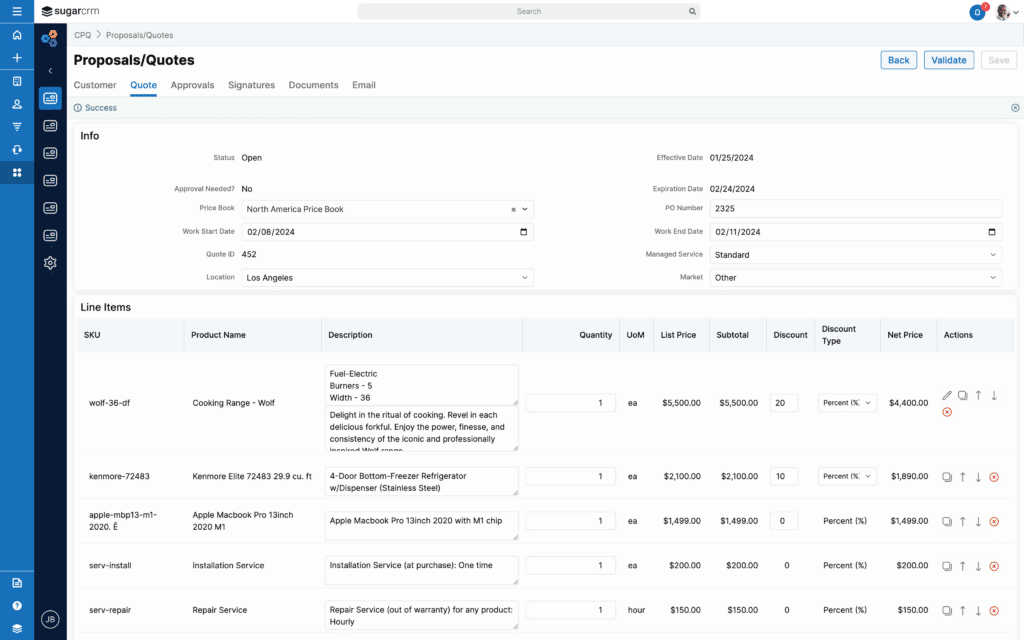The width and height of the screenshot is (1024, 640).
Task: Click the Repair Service description text box
Action: 421,615
